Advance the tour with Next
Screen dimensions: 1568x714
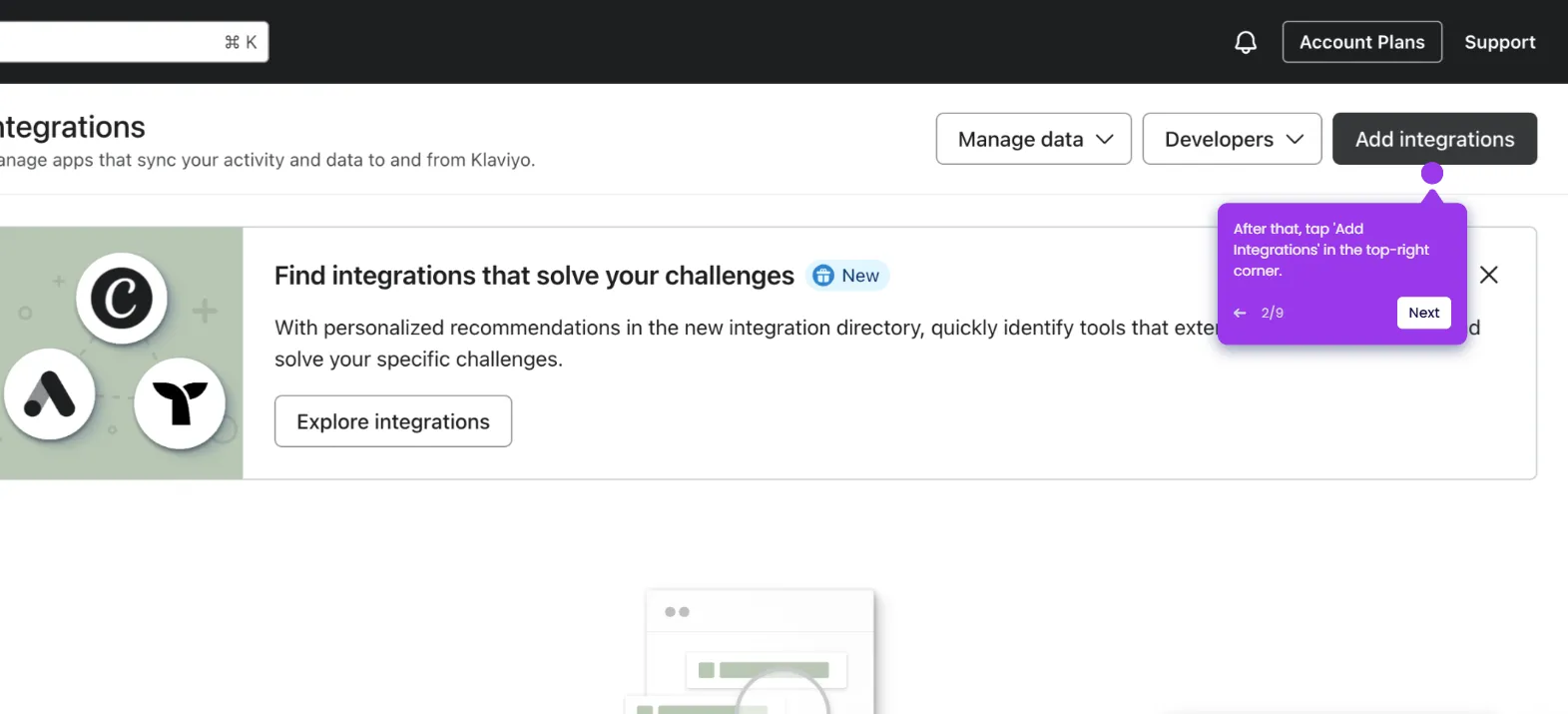(x=1423, y=313)
